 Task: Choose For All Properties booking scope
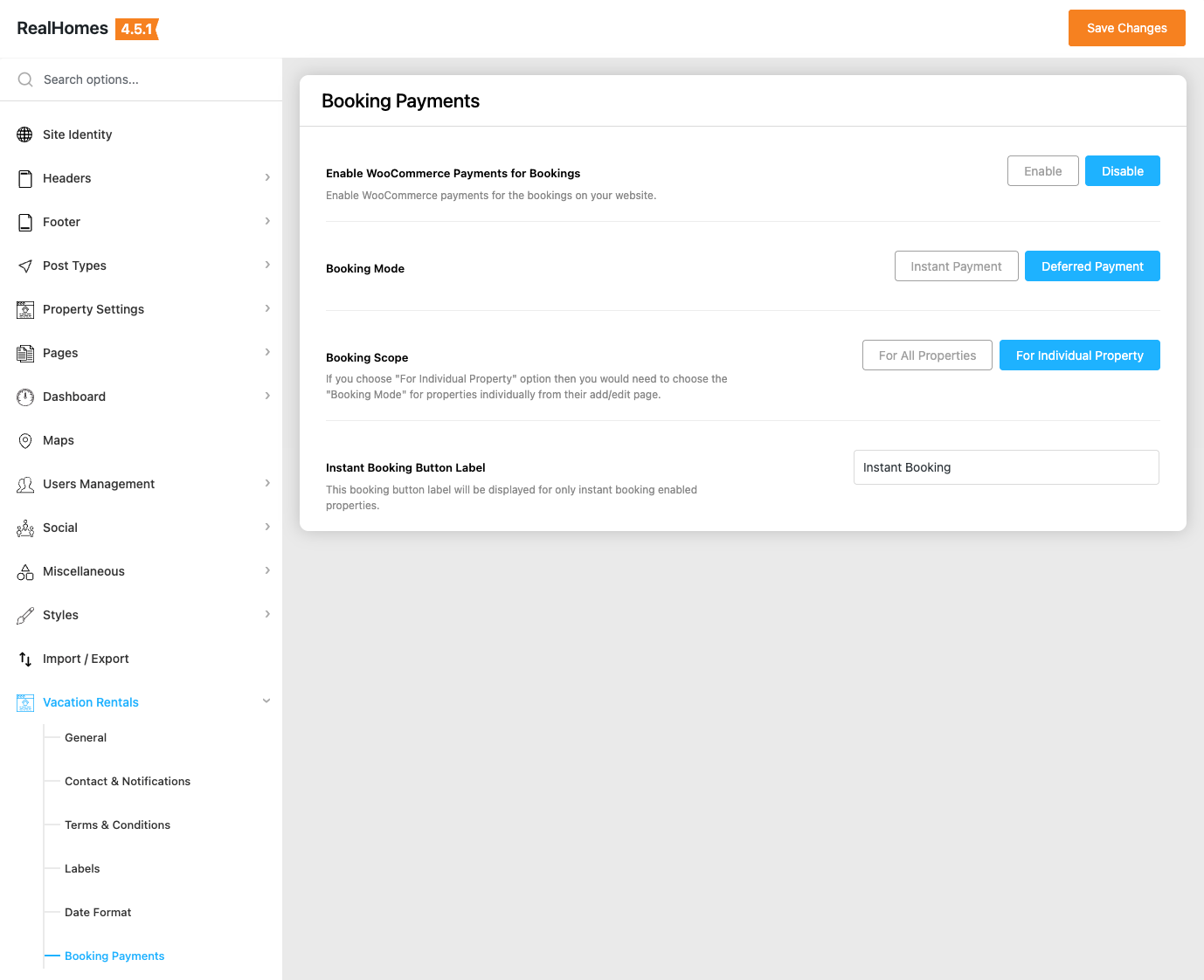pos(927,355)
